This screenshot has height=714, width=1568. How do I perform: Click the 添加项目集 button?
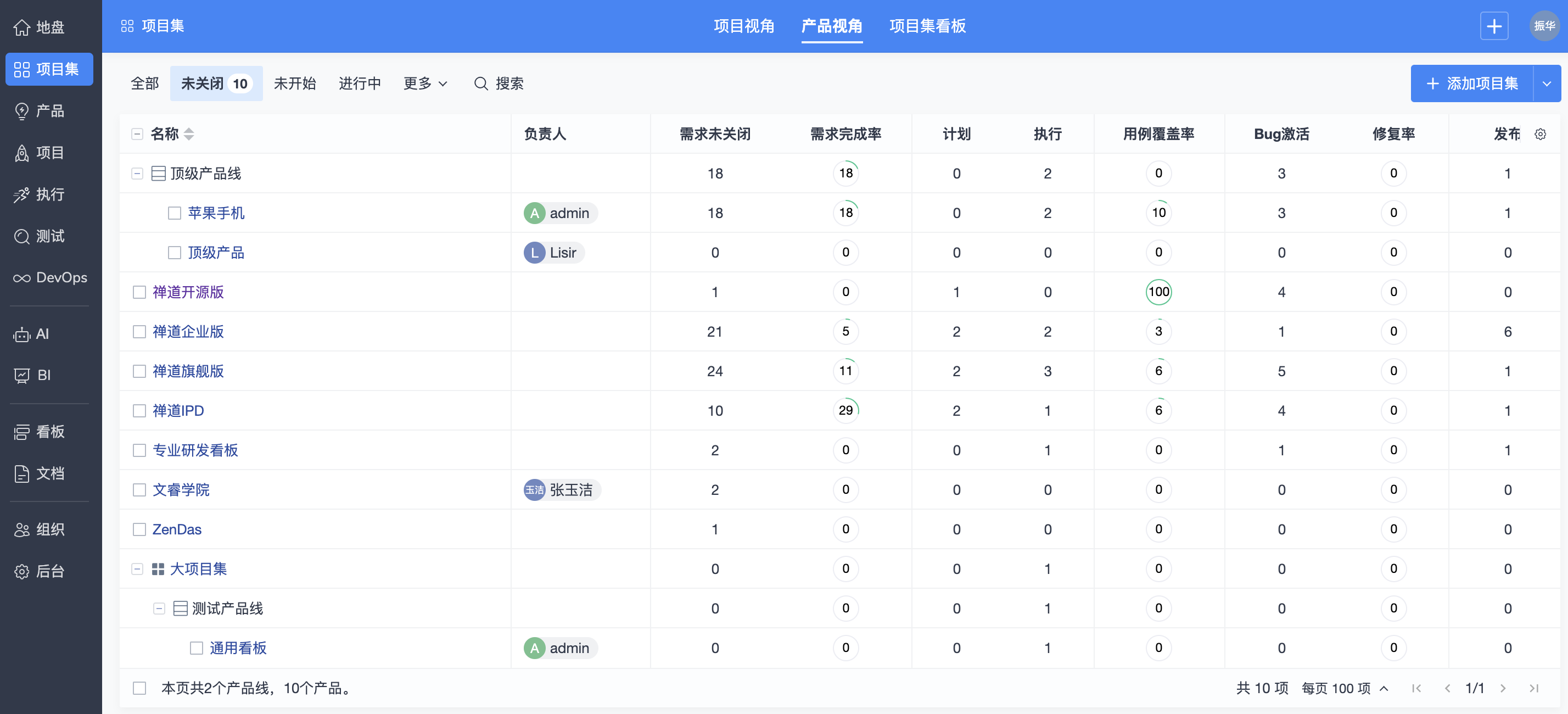(1472, 83)
